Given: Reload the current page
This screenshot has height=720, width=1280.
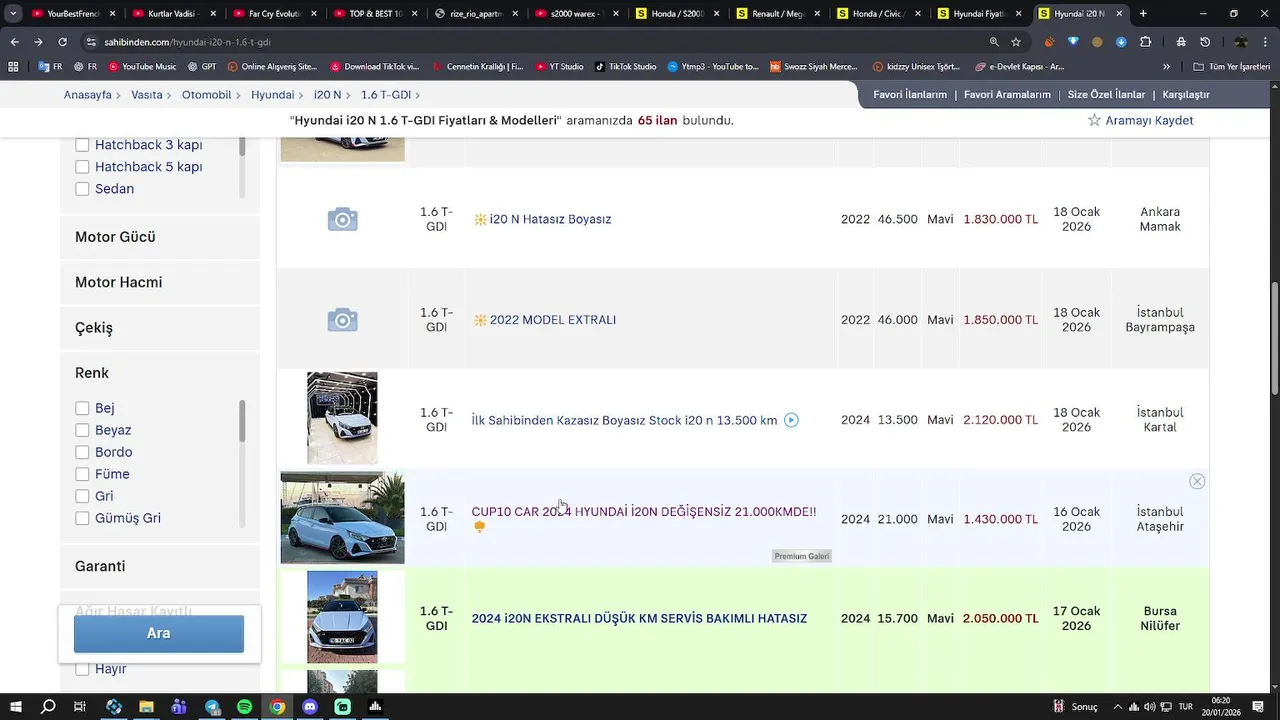Looking at the screenshot, I should coord(62,42).
